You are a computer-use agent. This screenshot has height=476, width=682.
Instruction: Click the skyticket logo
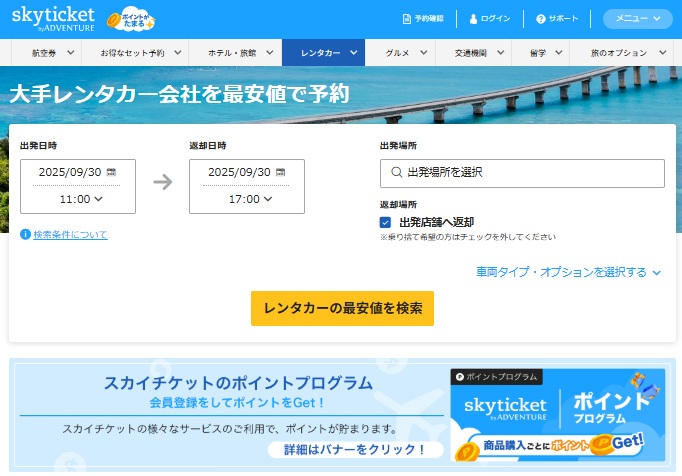53,19
